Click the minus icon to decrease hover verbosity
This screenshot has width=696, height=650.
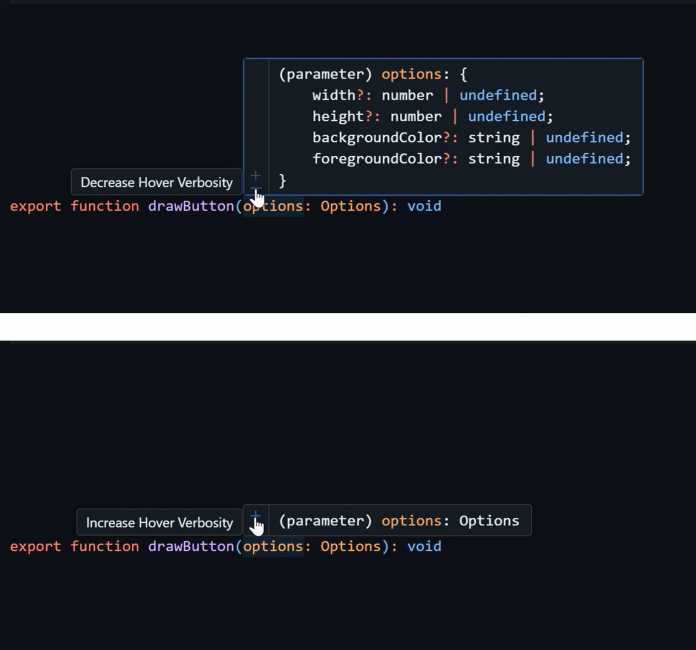point(255,190)
